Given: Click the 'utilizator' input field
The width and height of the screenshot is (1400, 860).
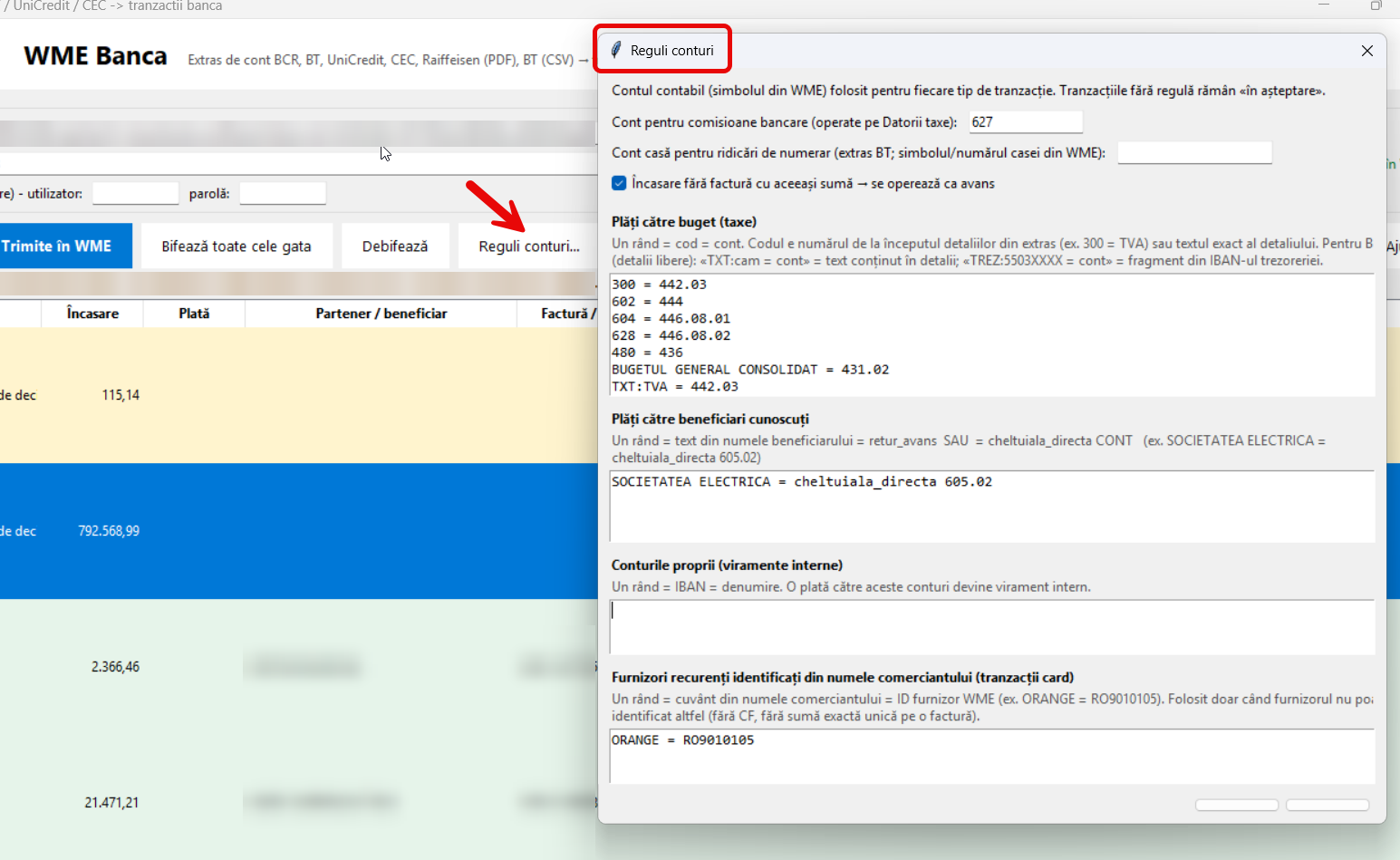Looking at the screenshot, I should click(x=136, y=193).
